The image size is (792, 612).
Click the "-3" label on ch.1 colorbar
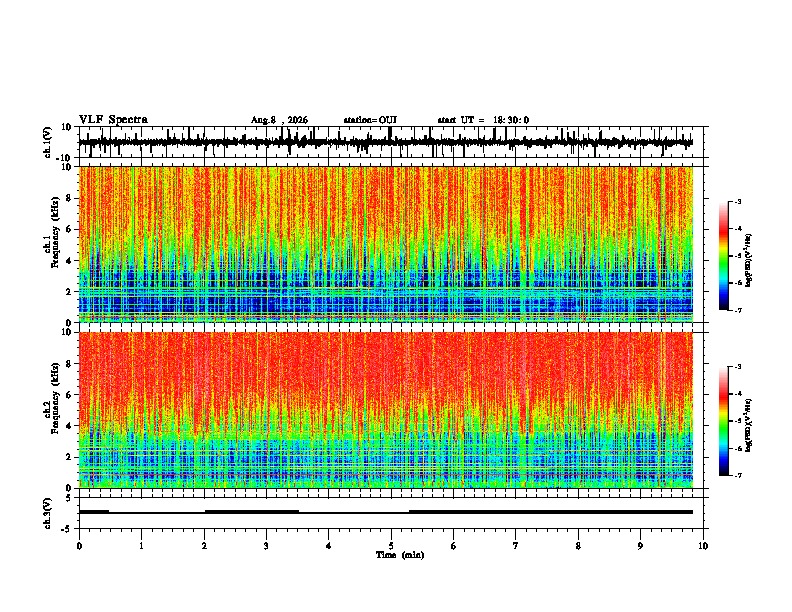[738, 201]
